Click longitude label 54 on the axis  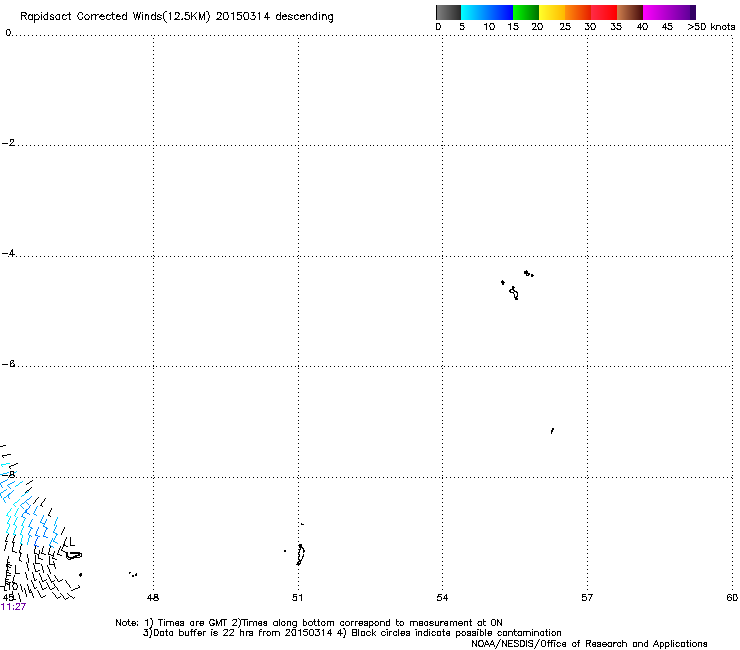(x=442, y=598)
